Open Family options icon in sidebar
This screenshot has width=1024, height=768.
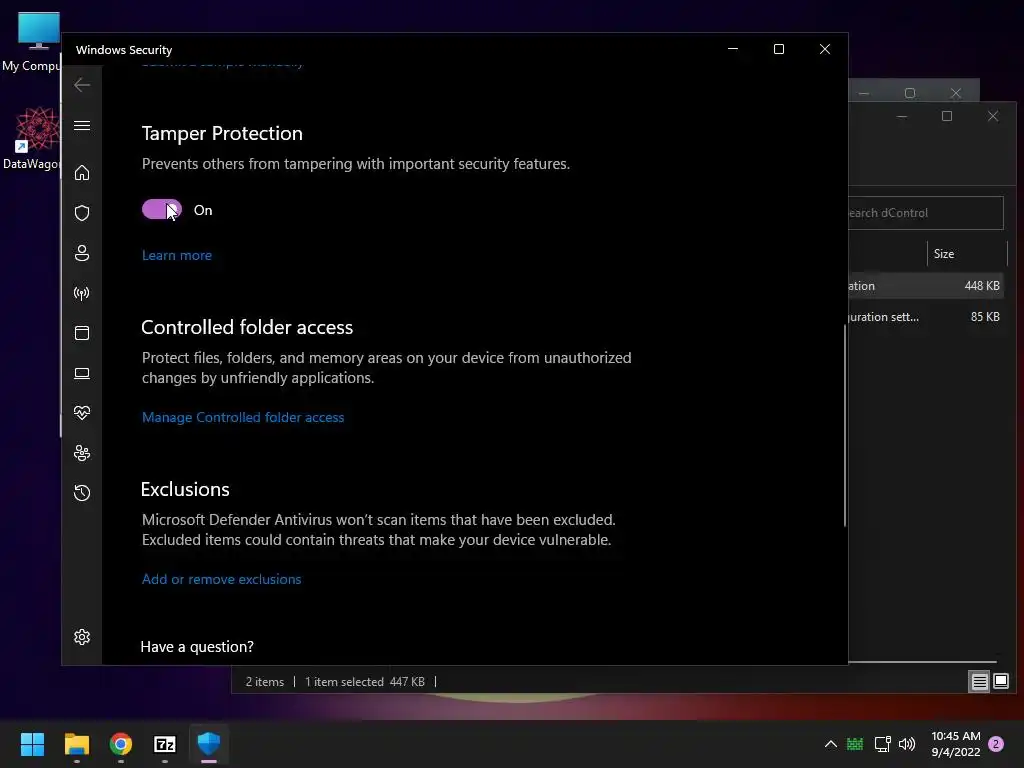(x=82, y=453)
